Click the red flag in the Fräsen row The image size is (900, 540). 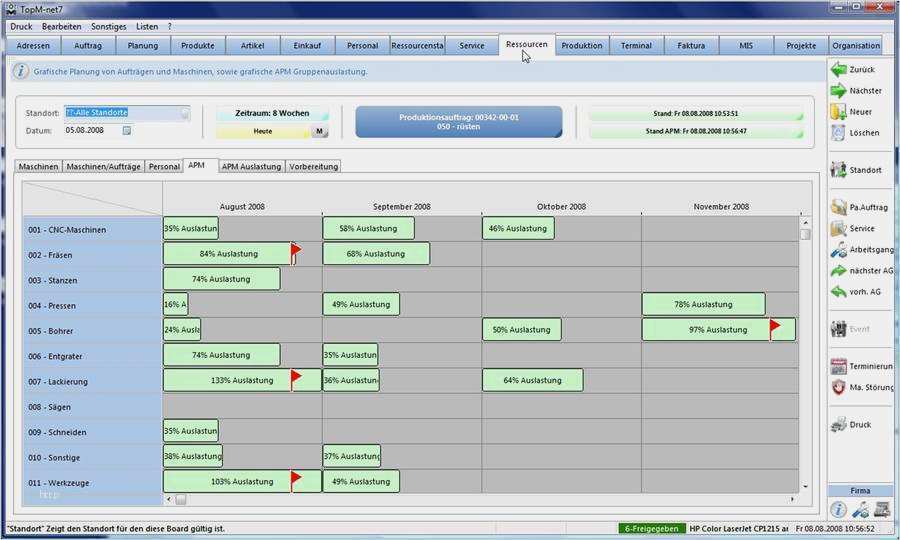tap(296, 251)
